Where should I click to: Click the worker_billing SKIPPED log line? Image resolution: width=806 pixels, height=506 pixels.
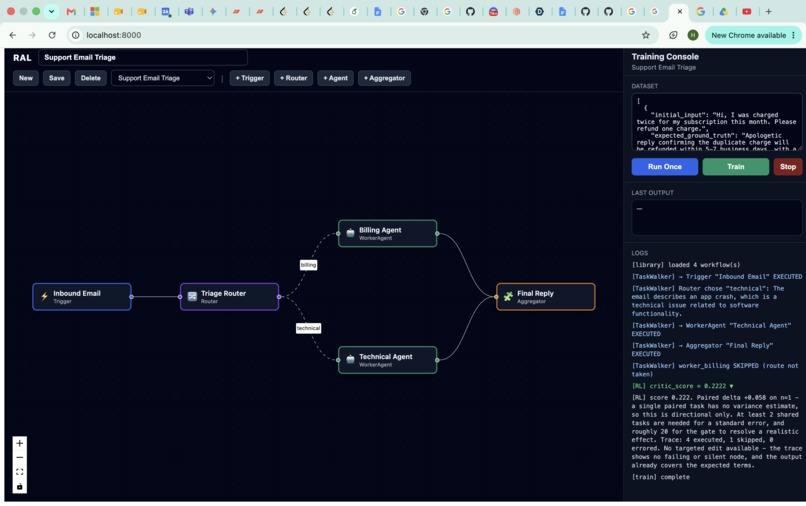tap(715, 370)
